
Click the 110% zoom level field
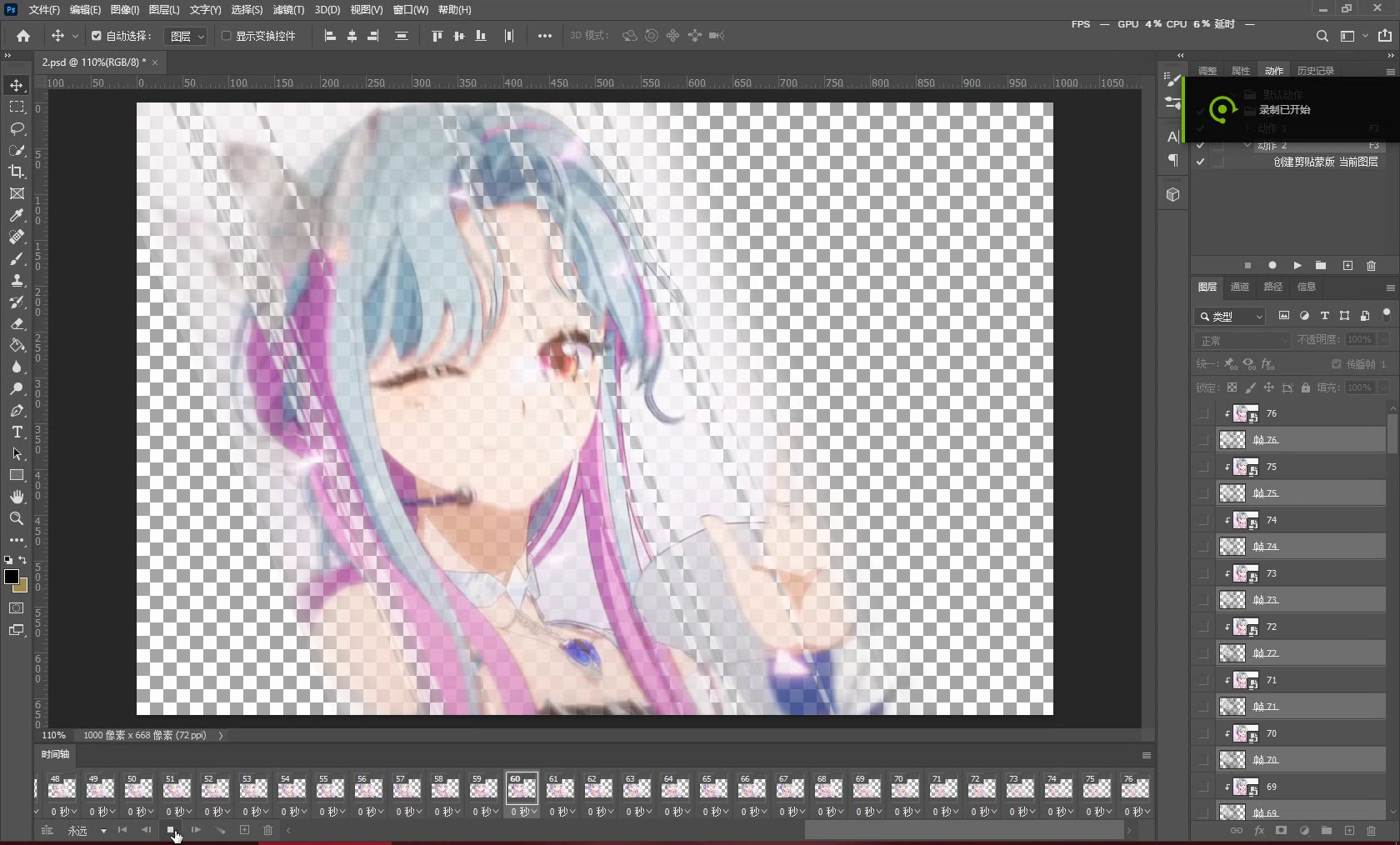point(54,735)
